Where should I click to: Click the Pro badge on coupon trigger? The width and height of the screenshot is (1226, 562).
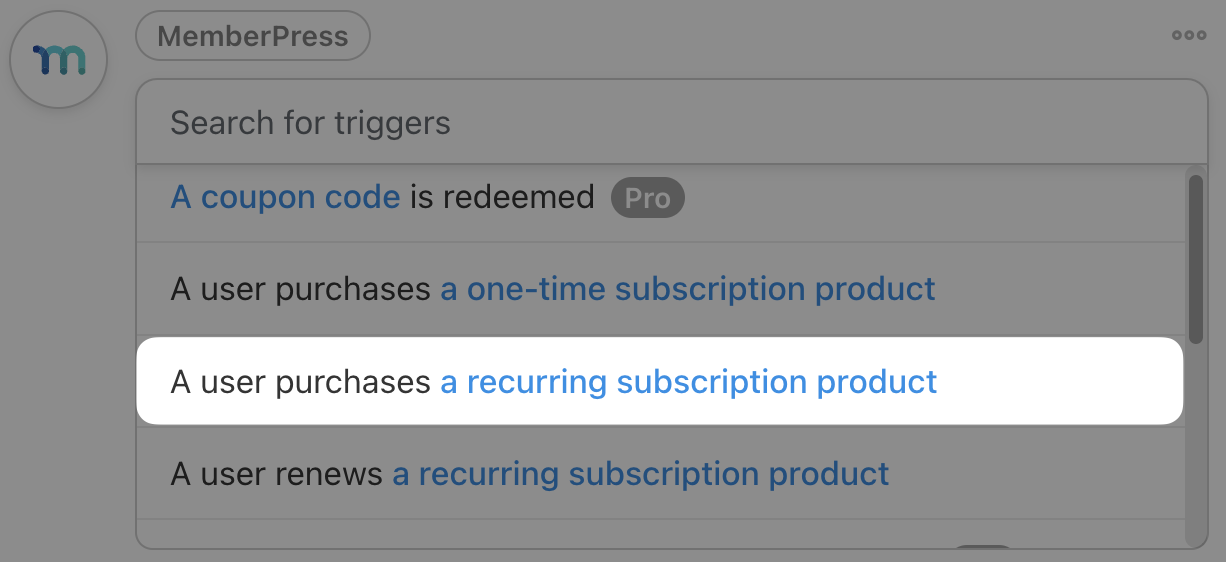pos(647,198)
